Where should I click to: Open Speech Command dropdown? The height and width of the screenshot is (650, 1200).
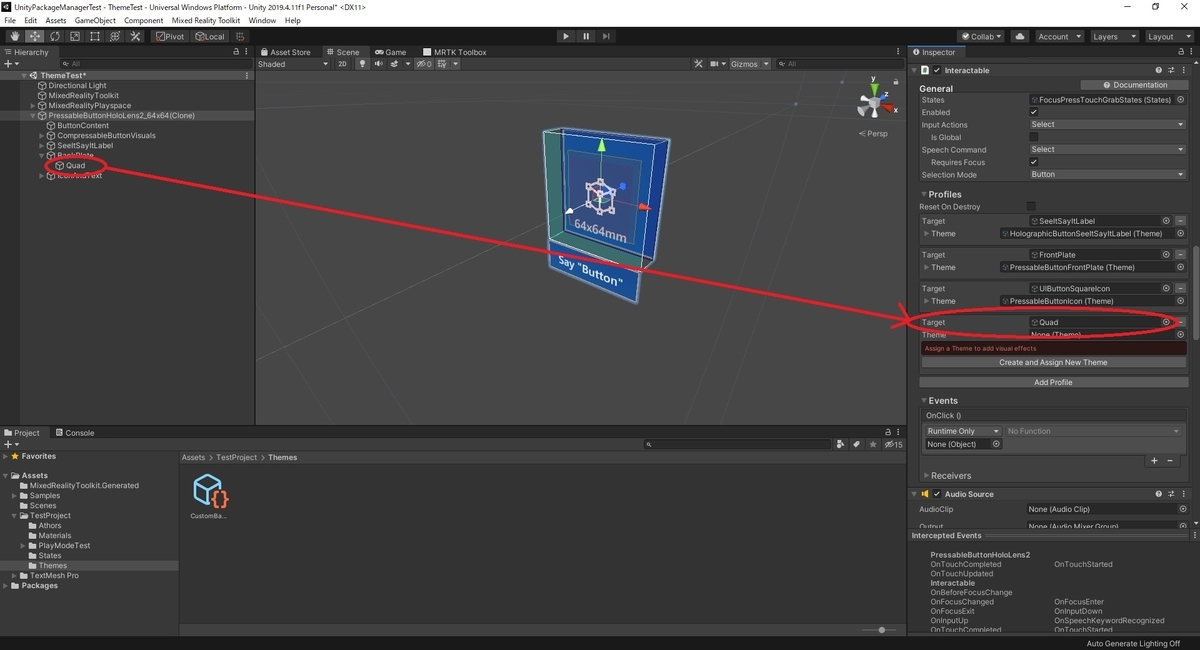(x=1107, y=150)
